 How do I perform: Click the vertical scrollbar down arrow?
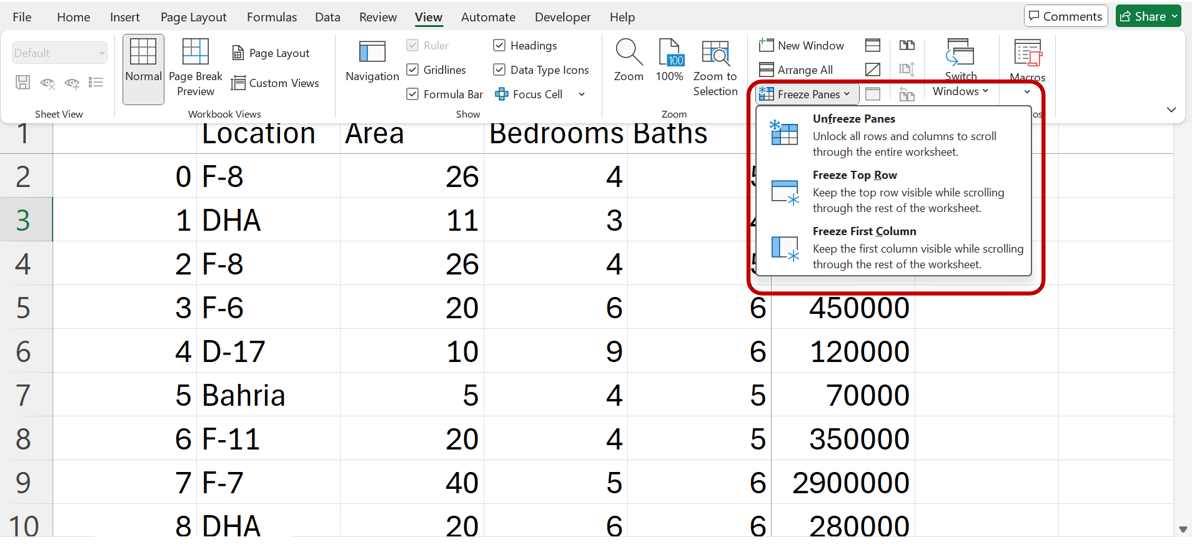pyautogui.click(x=1184, y=529)
